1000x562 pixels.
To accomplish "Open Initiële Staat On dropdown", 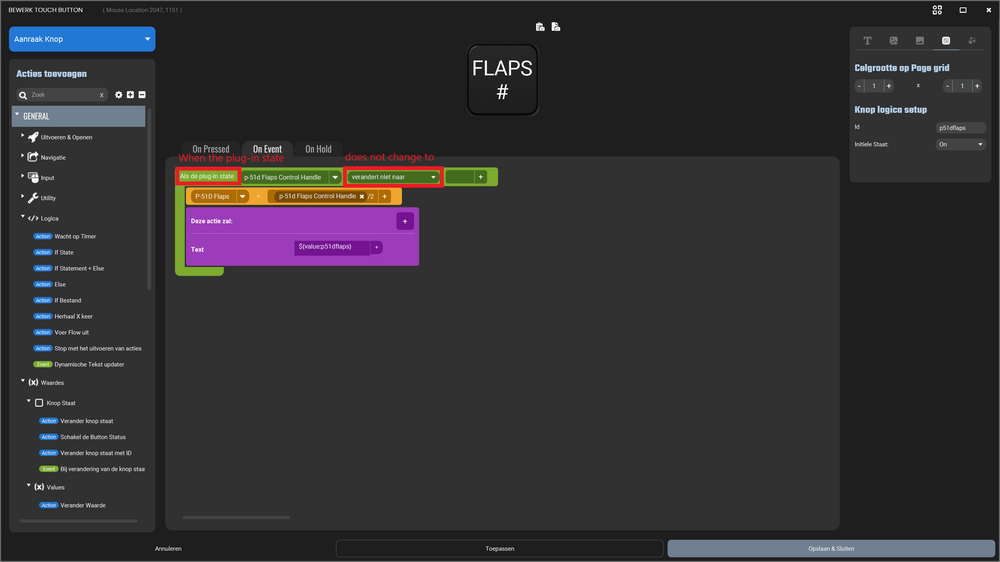I will click(960, 145).
